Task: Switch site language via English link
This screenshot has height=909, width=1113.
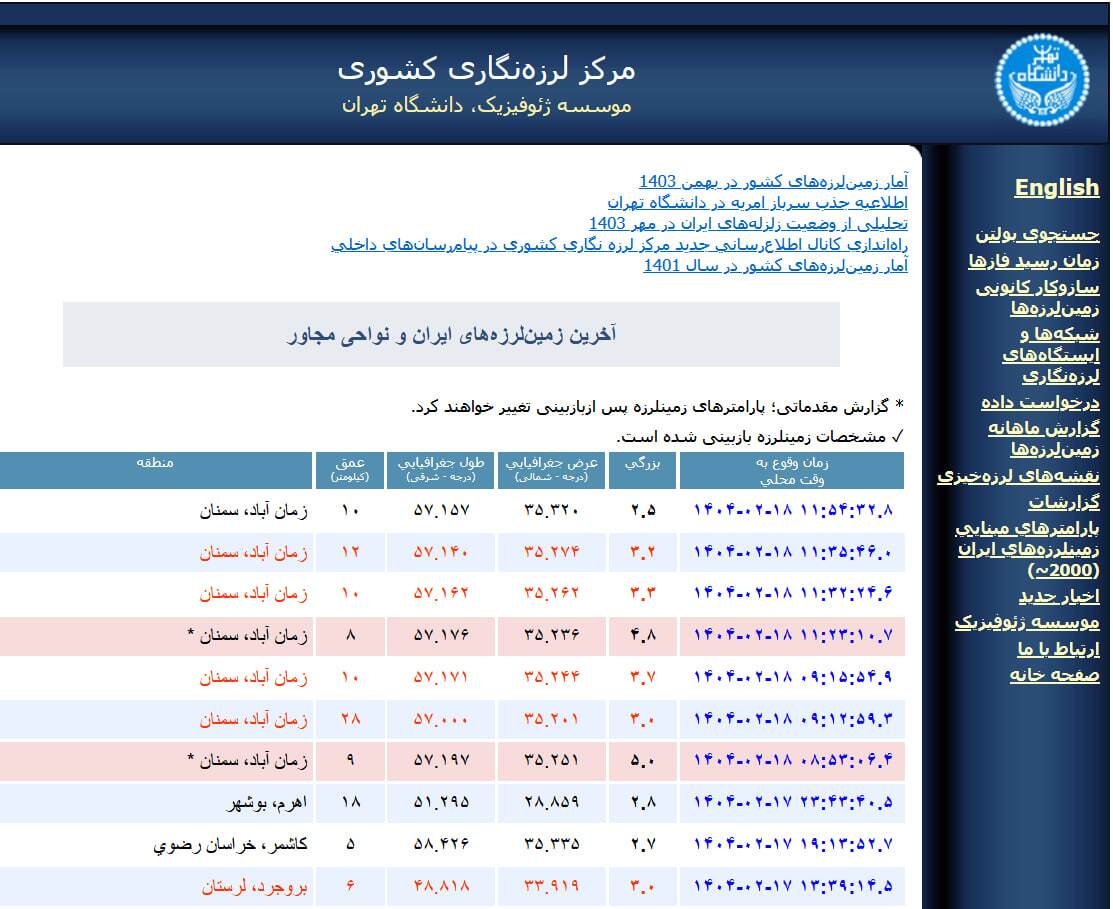Action: click(x=1057, y=187)
